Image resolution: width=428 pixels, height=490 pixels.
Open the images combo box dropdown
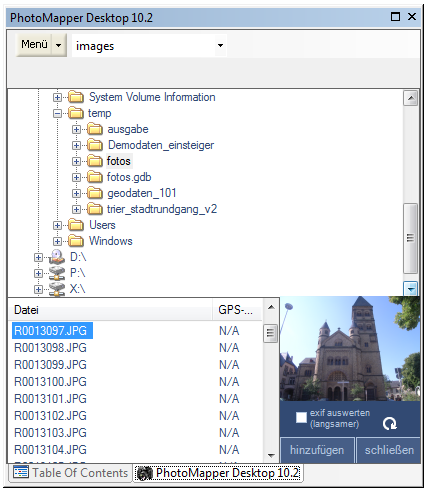tap(220, 45)
